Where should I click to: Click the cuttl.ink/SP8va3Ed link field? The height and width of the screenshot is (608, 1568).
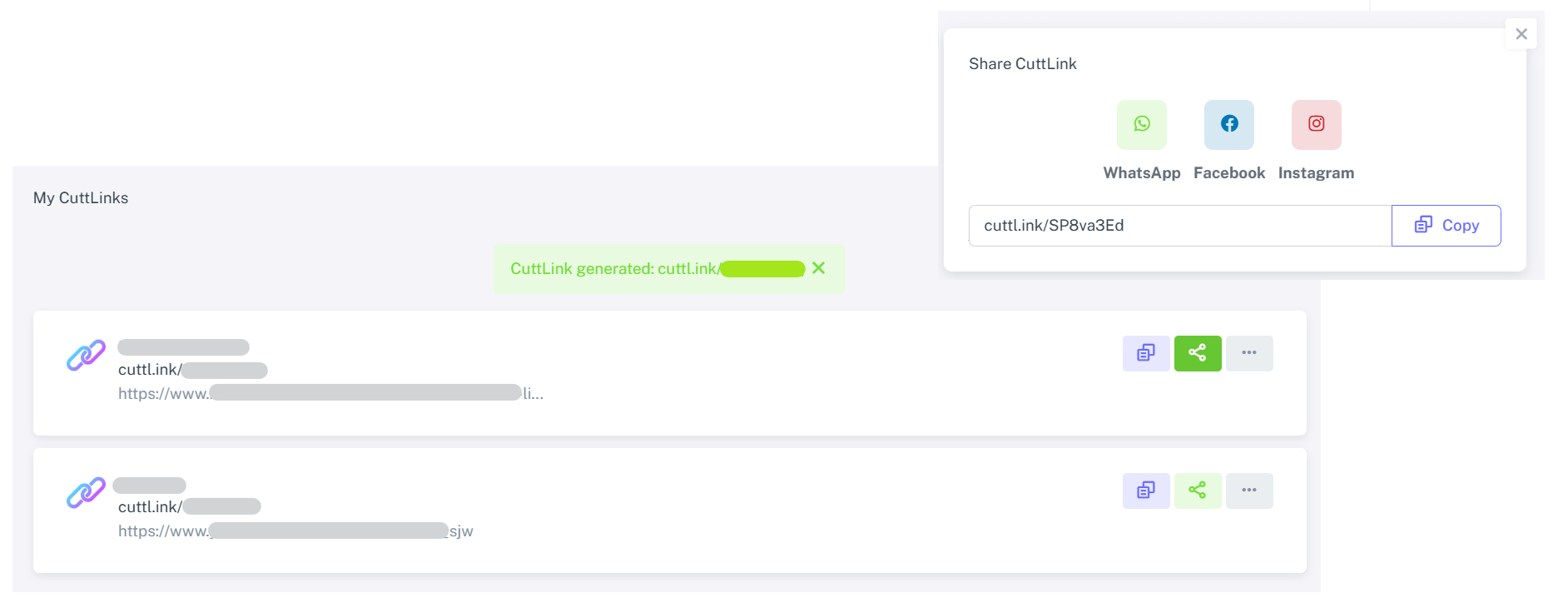pyautogui.click(x=1178, y=226)
